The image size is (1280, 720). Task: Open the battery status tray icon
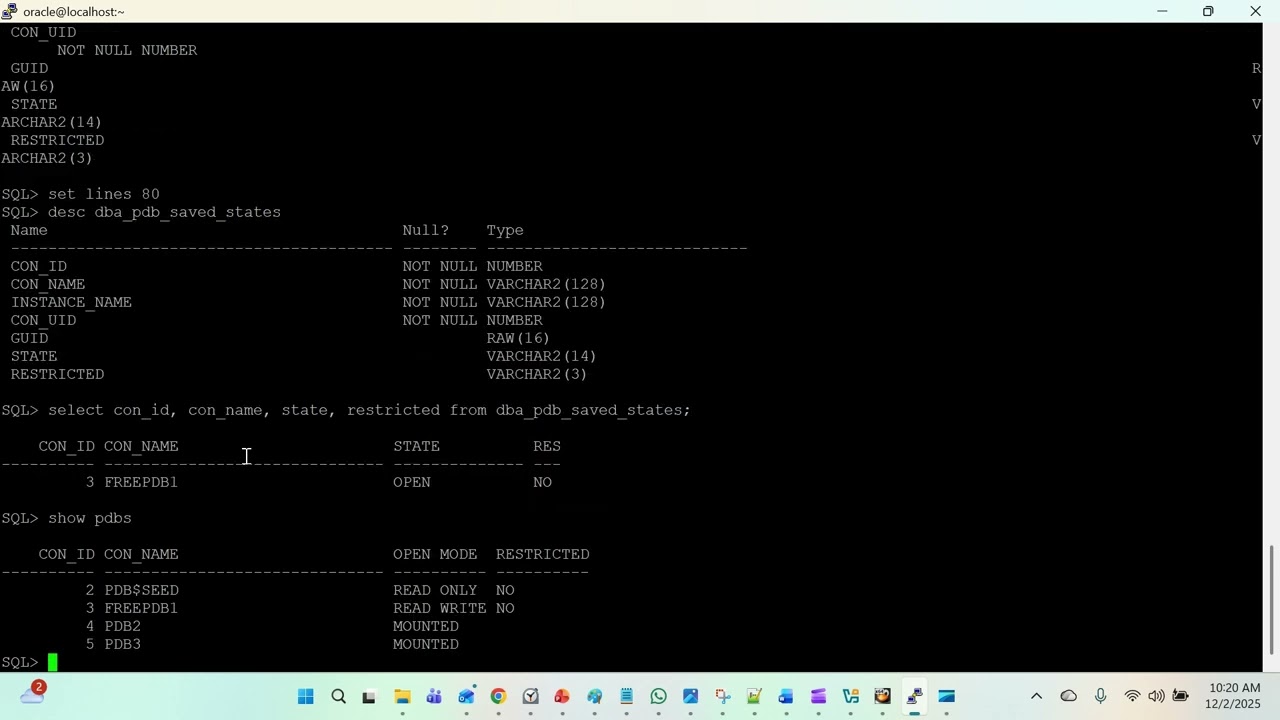[x=1180, y=697]
